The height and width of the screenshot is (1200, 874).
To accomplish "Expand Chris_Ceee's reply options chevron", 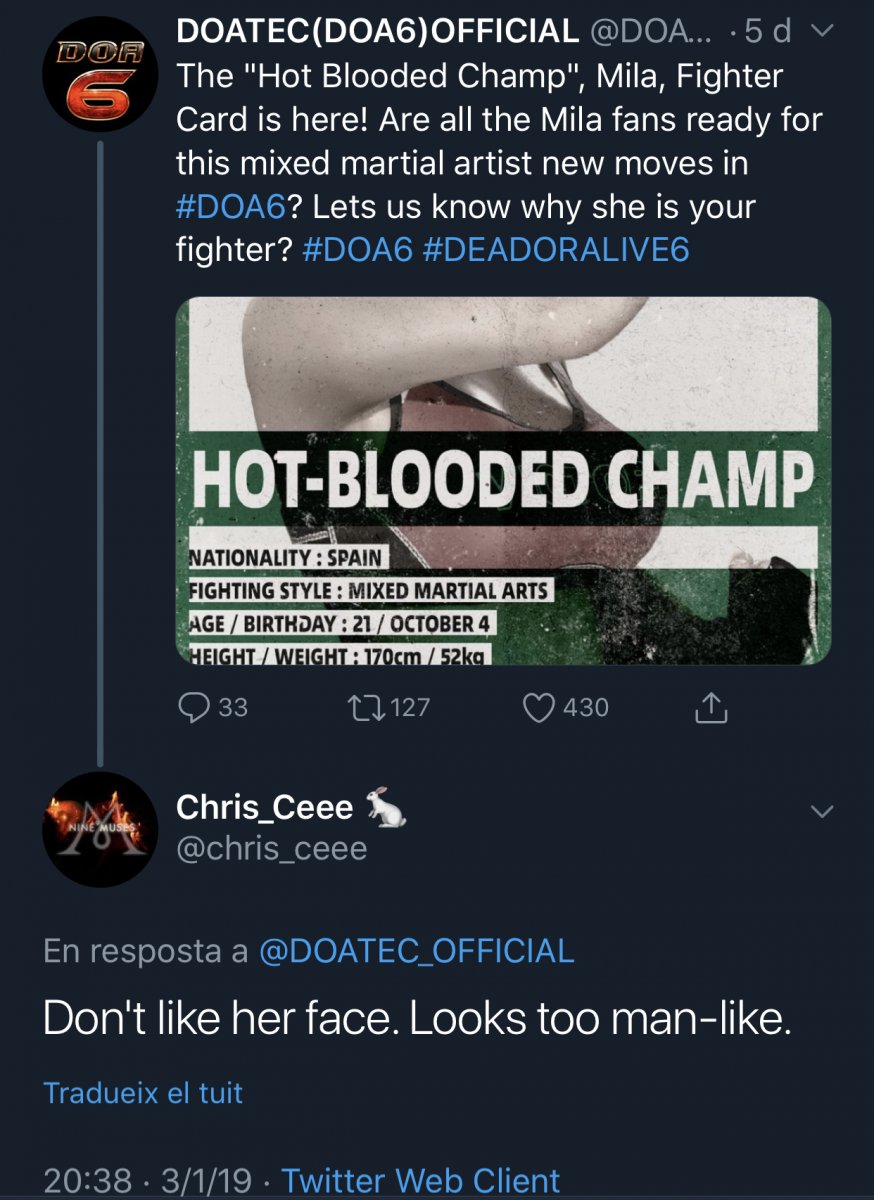I will pyautogui.click(x=820, y=812).
